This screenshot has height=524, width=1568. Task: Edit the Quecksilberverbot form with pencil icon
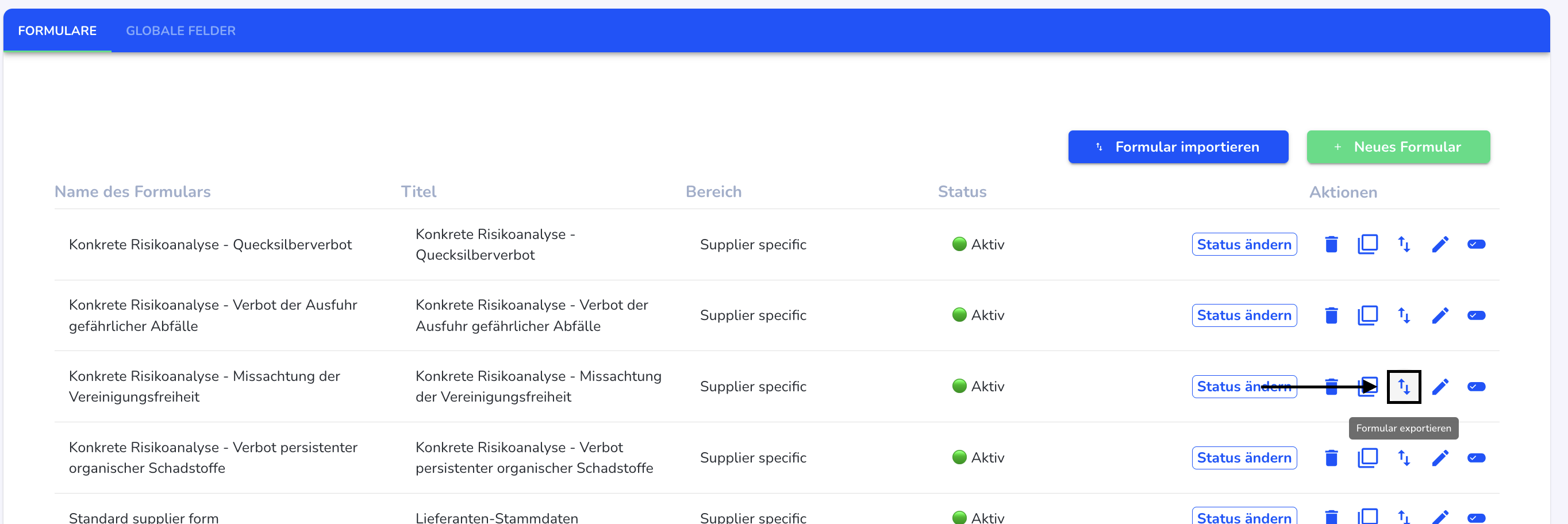click(x=1440, y=245)
